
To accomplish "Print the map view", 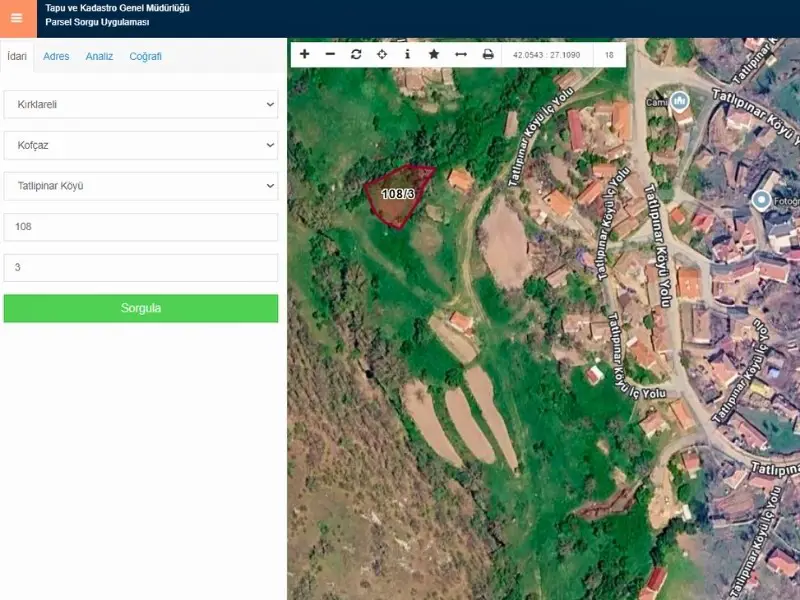I will click(488, 54).
